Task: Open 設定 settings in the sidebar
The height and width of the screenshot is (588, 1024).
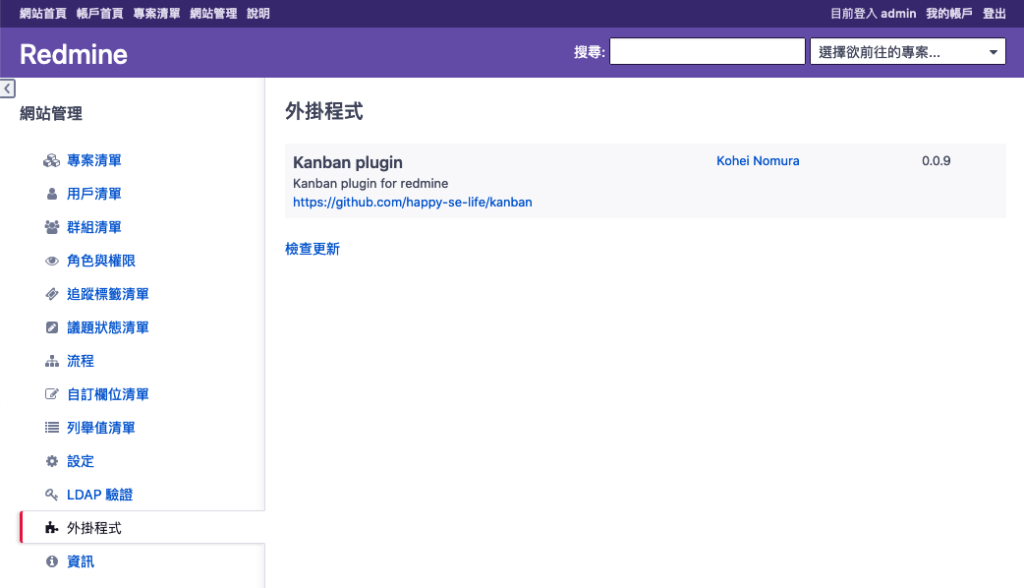Action: 80,461
